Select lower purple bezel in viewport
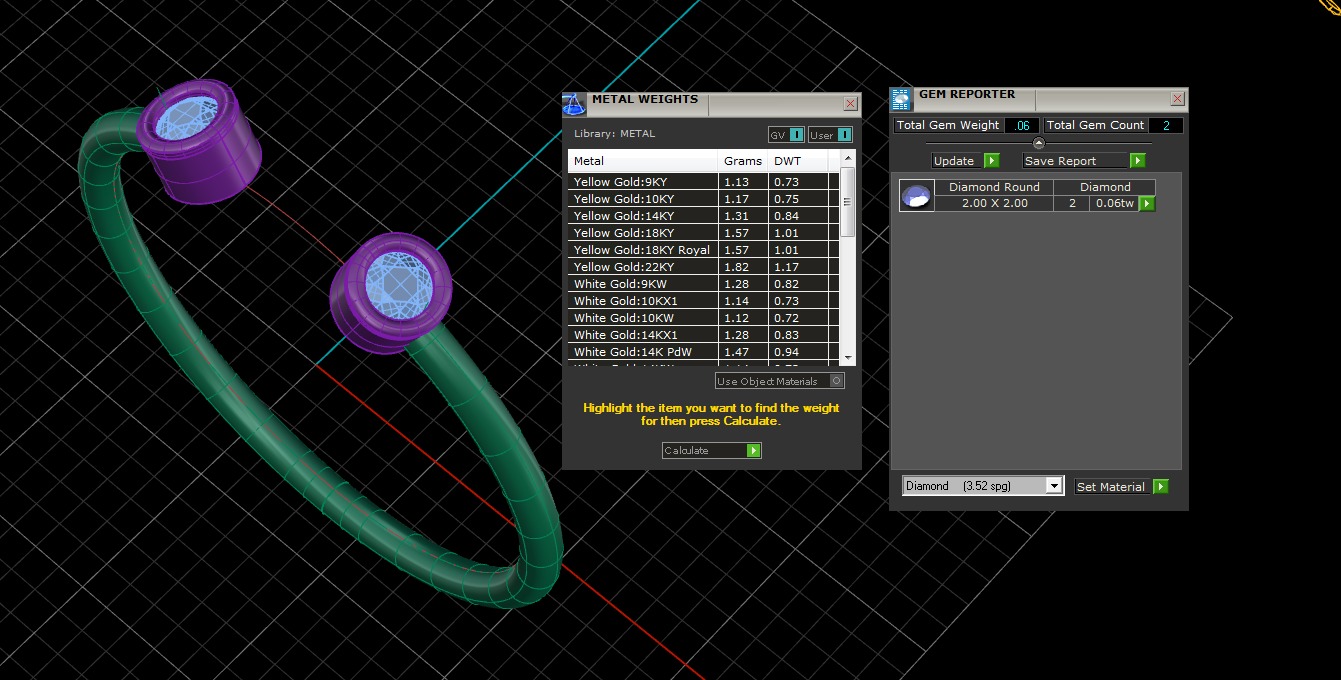The image size is (1341, 680). [390, 295]
